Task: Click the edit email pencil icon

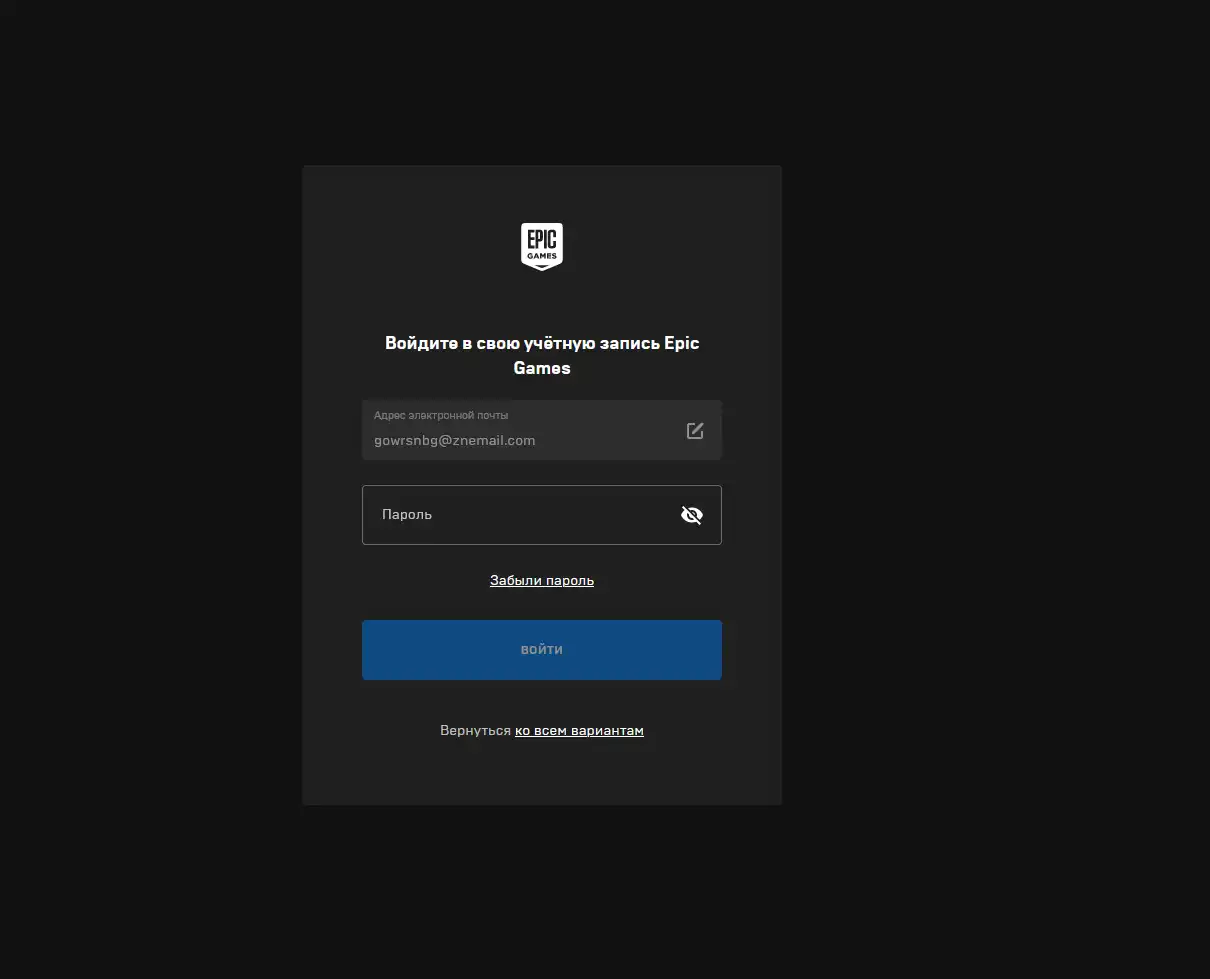Action: (x=695, y=430)
